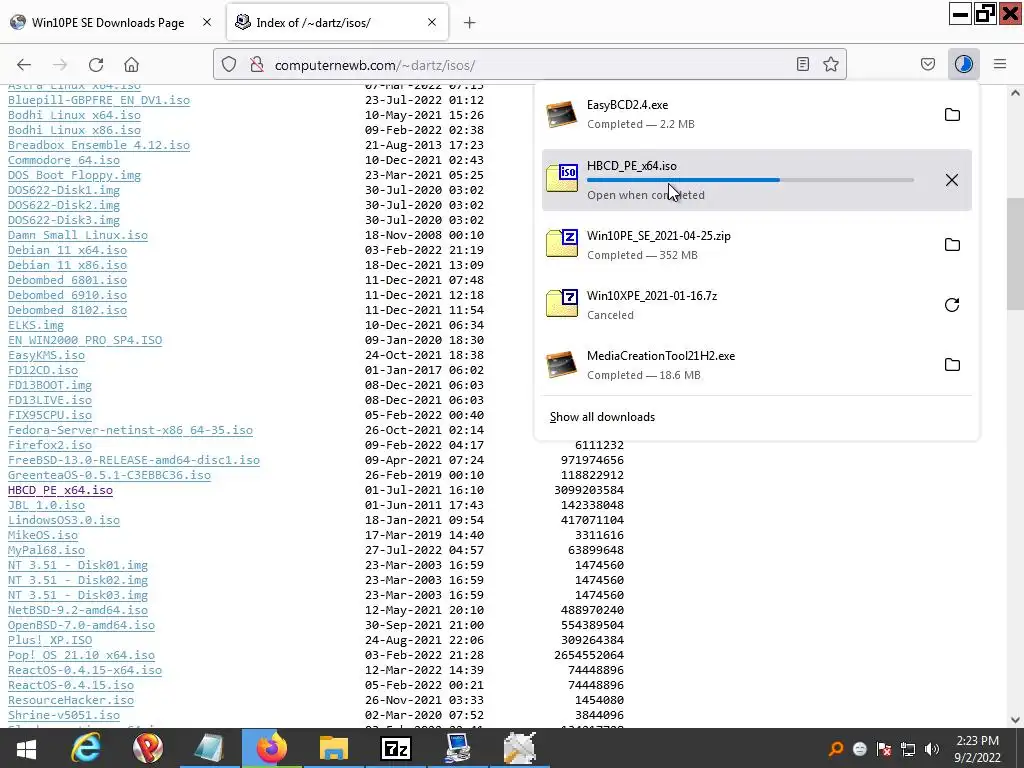Click the NT_3.51_-_Disk02.img link
1024x768 pixels.
click(78, 581)
